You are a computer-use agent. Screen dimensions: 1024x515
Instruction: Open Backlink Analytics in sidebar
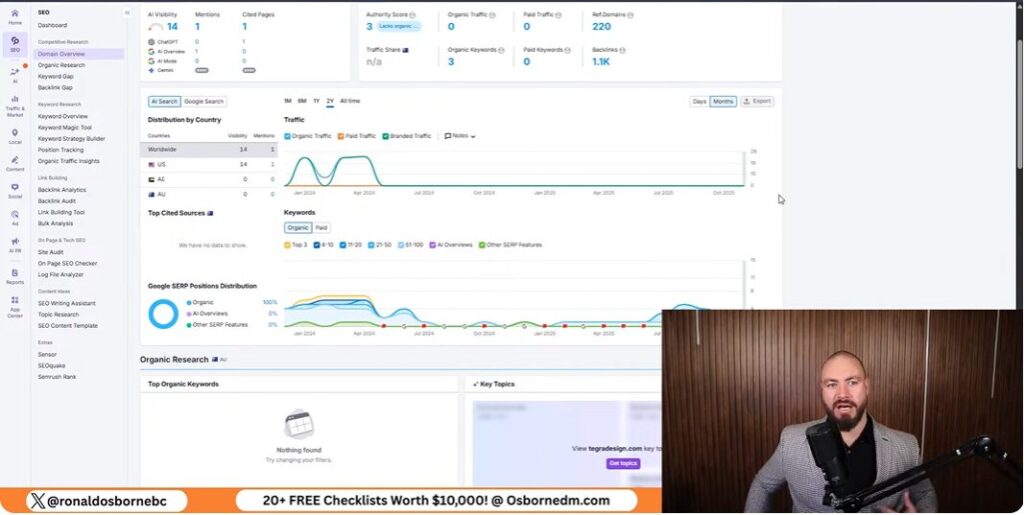(62, 190)
